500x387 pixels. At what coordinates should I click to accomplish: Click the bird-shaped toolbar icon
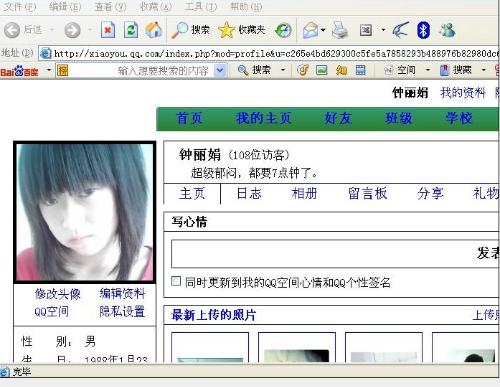point(400,30)
